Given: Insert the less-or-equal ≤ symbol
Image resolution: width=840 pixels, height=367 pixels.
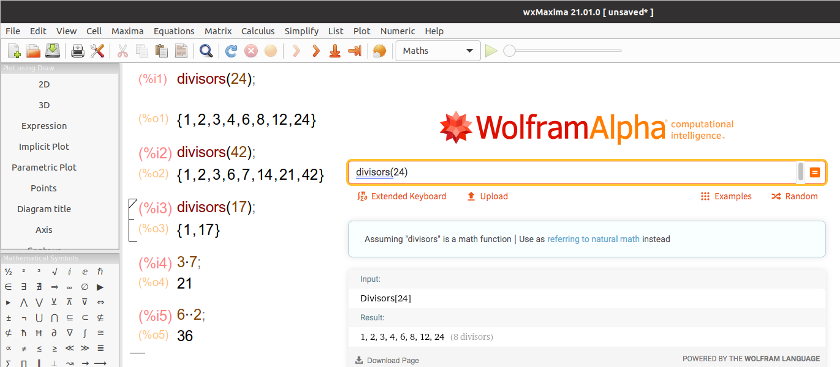Looking at the screenshot, I should tap(39, 348).
